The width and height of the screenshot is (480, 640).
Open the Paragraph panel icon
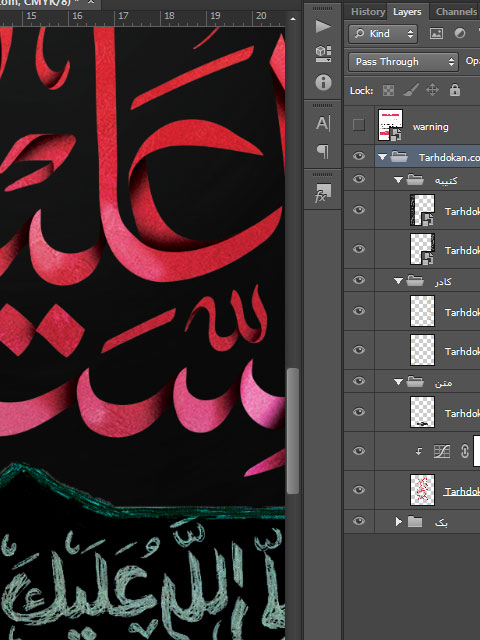point(323,151)
